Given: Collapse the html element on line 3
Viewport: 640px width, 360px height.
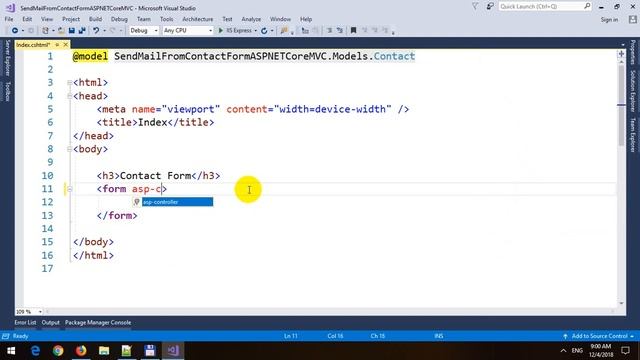Looking at the screenshot, I should (69, 83).
